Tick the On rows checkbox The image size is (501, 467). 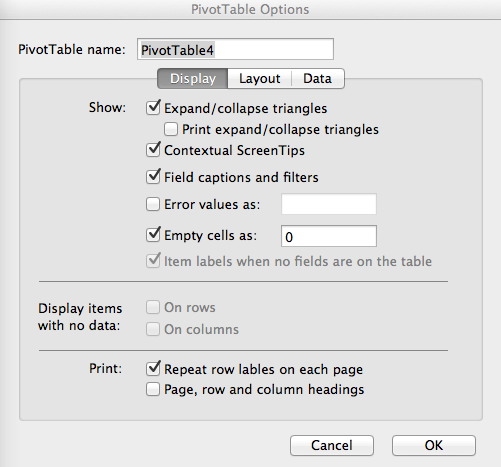pos(153,307)
